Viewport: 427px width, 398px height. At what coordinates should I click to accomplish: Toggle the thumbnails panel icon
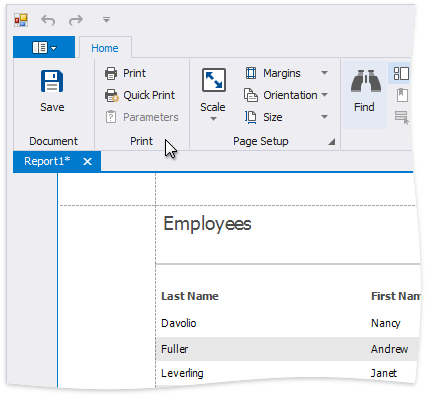pos(401,73)
